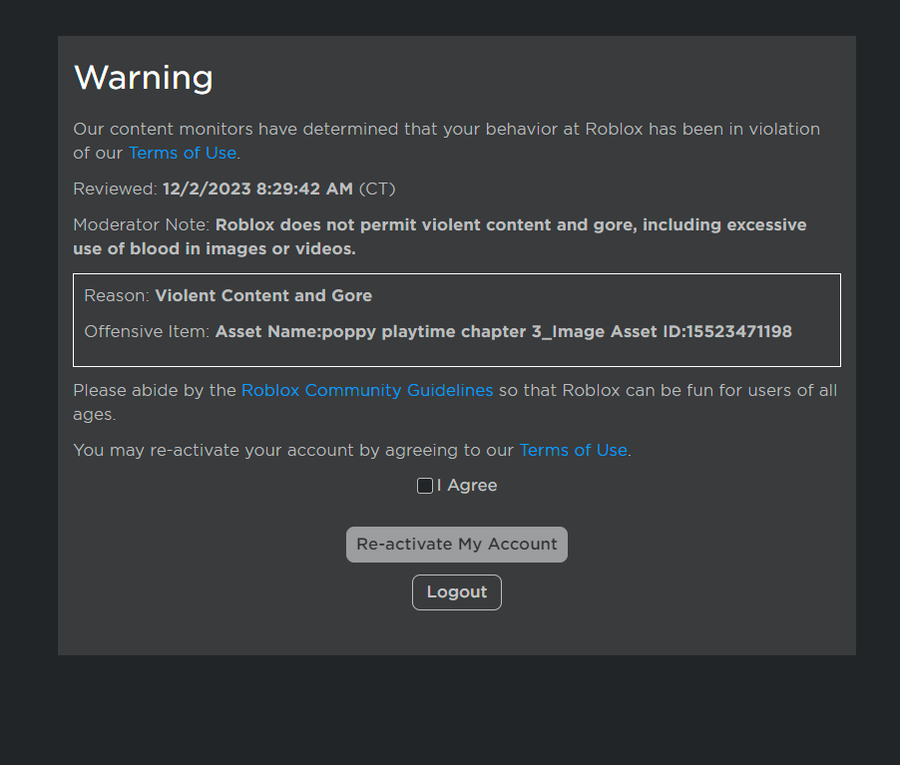The width and height of the screenshot is (900, 765).
Task: Click the I Agree label text
Action: (x=467, y=486)
